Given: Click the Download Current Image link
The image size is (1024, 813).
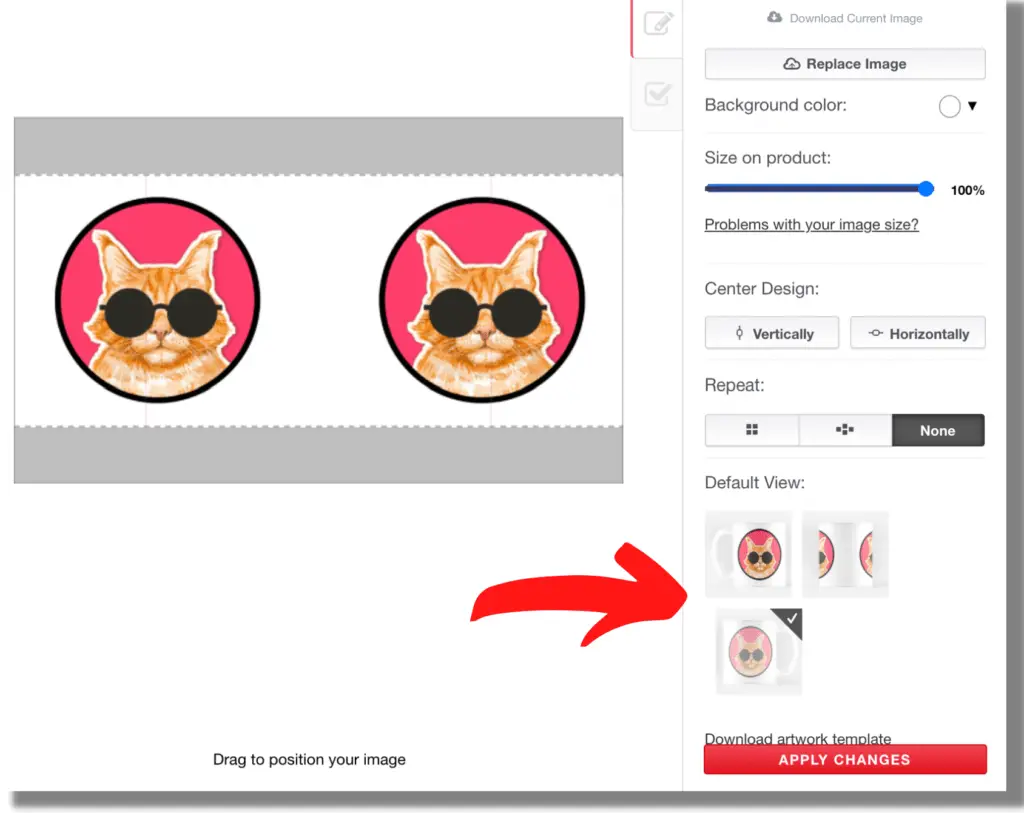Looking at the screenshot, I should (x=844, y=18).
